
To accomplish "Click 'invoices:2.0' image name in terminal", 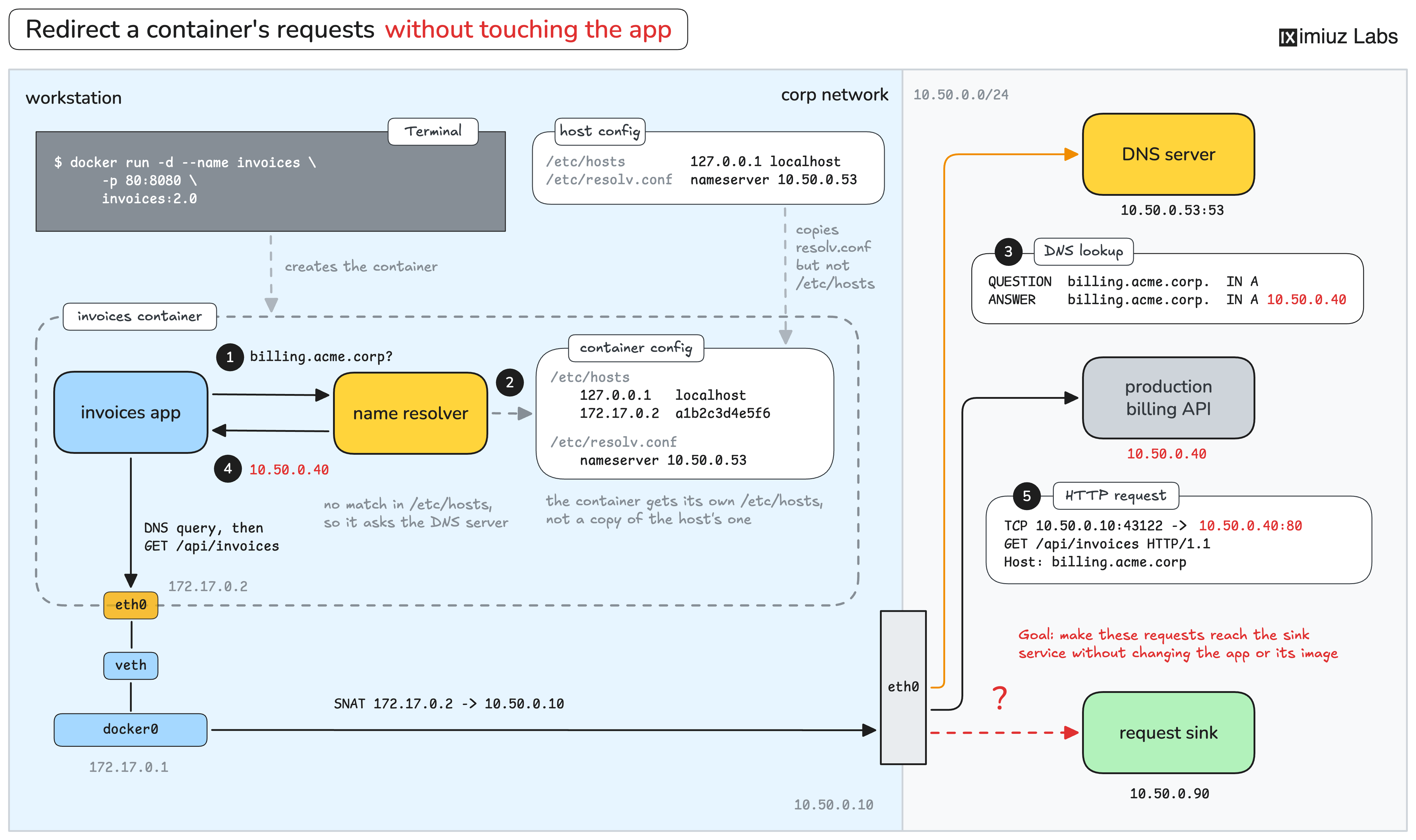I will (x=150, y=199).
